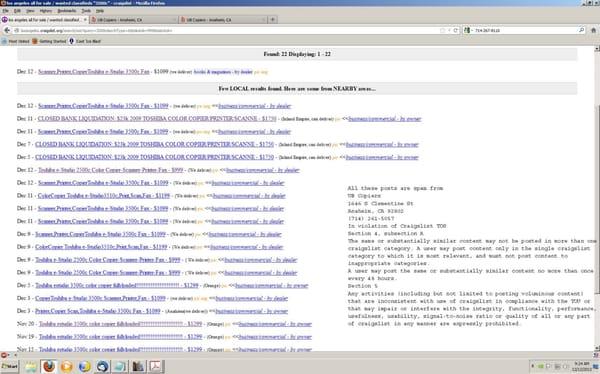Open Dec 3 Printer,Copier,Scan,Toshiba $1099 listing

[98, 311]
